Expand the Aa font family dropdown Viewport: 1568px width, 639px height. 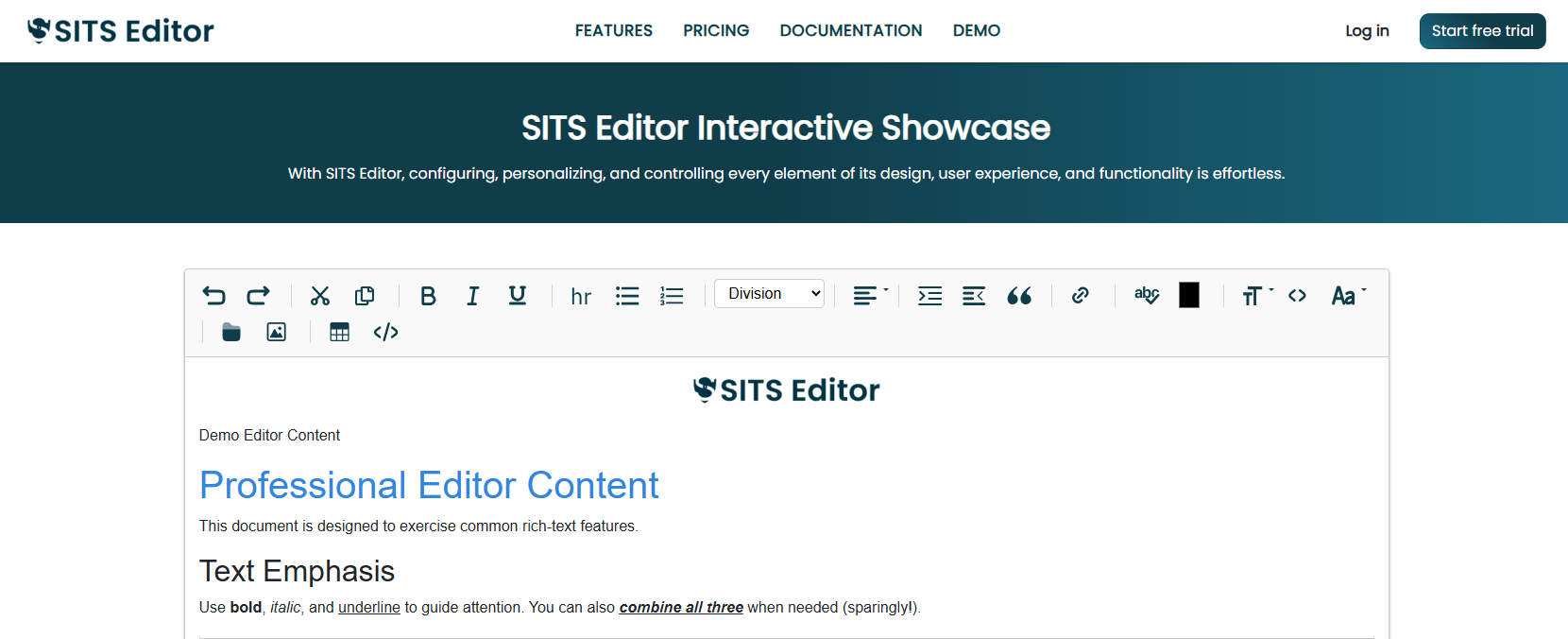pos(1348,296)
